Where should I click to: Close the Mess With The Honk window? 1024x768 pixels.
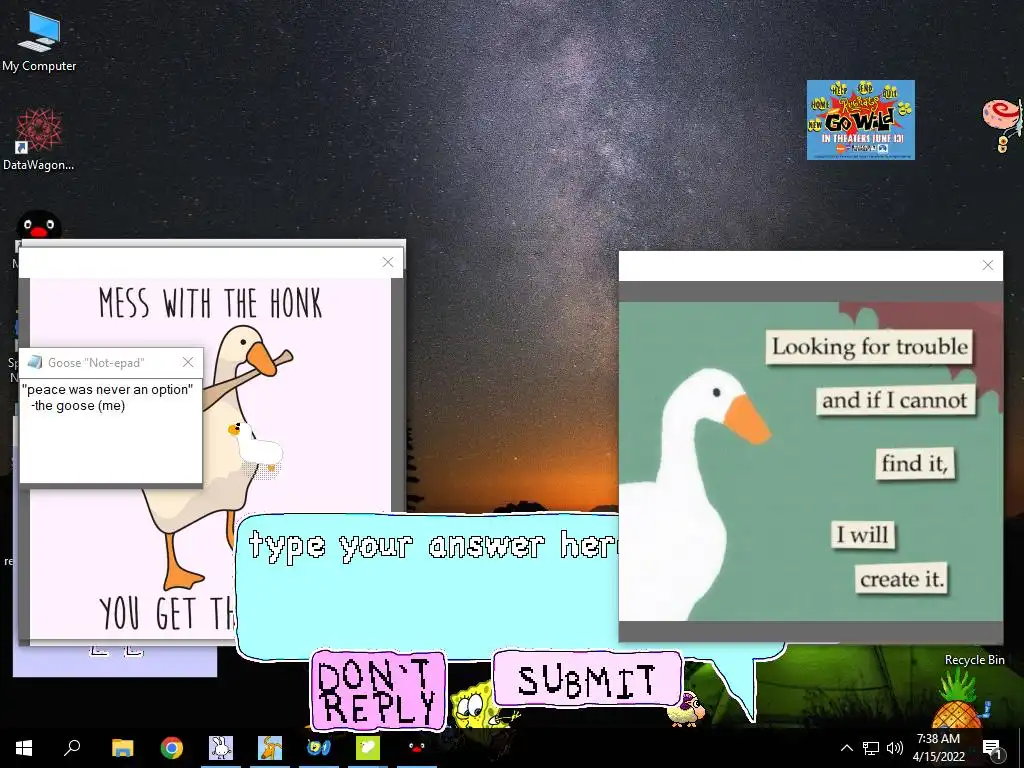388,262
